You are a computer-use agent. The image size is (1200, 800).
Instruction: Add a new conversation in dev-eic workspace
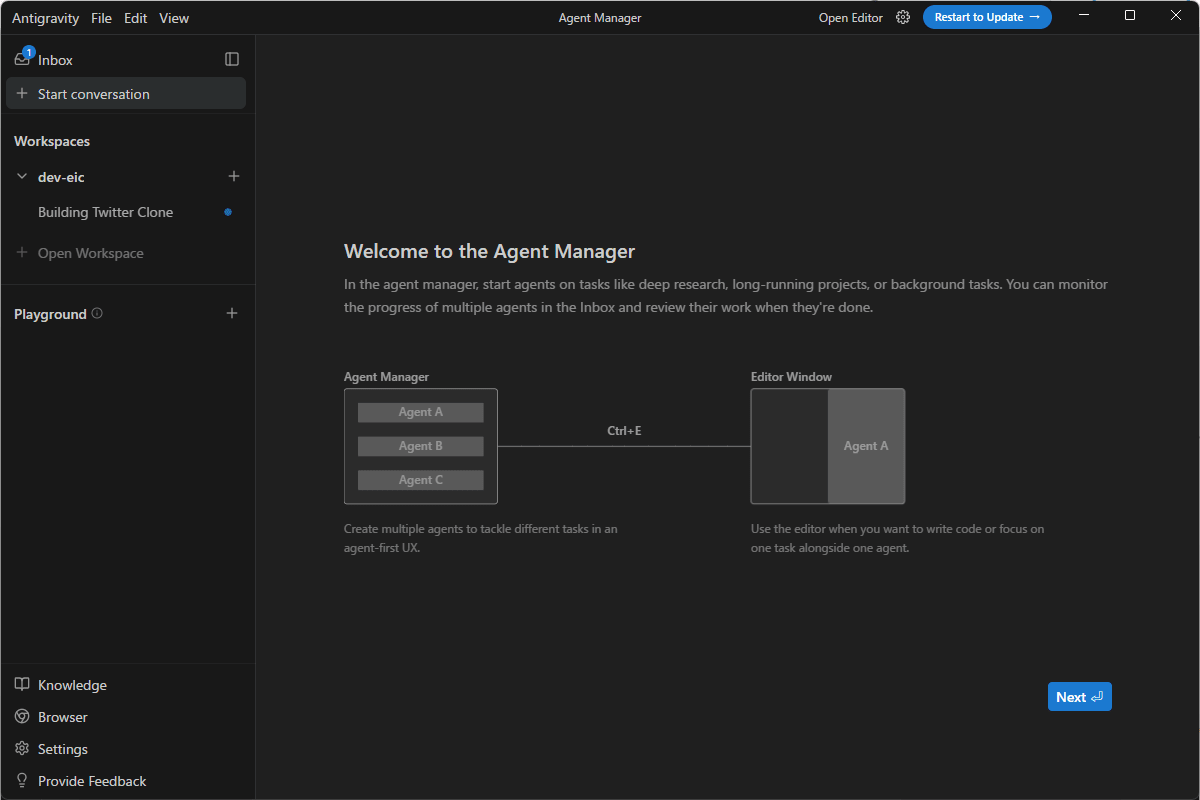click(233, 176)
